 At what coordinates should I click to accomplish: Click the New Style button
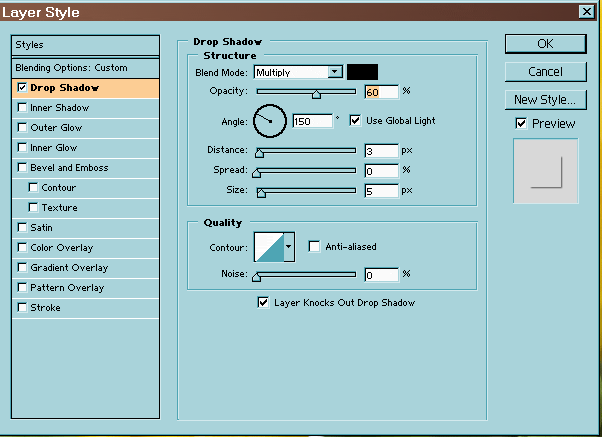(544, 100)
